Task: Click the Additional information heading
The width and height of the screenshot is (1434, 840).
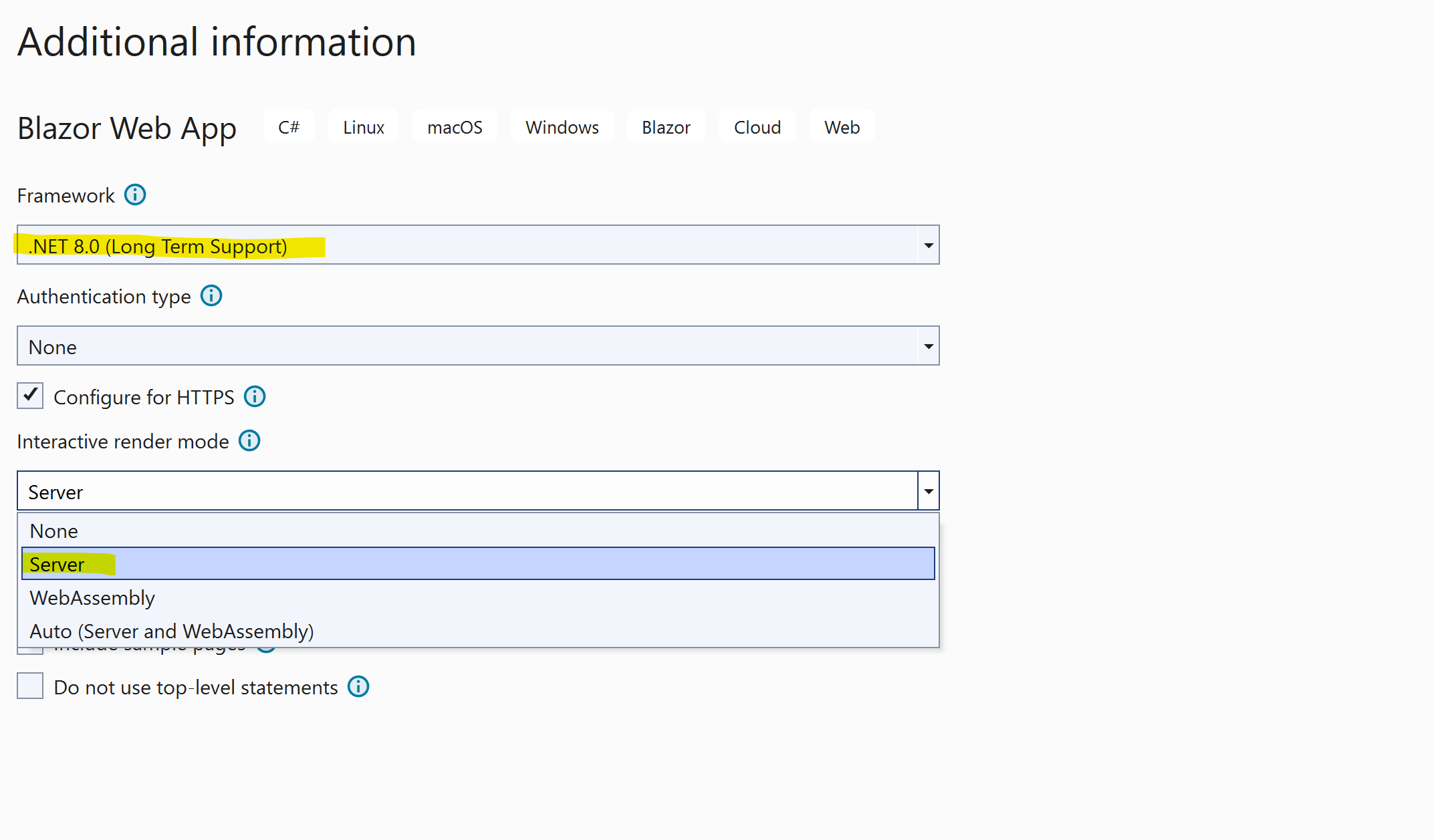Action: [x=217, y=42]
